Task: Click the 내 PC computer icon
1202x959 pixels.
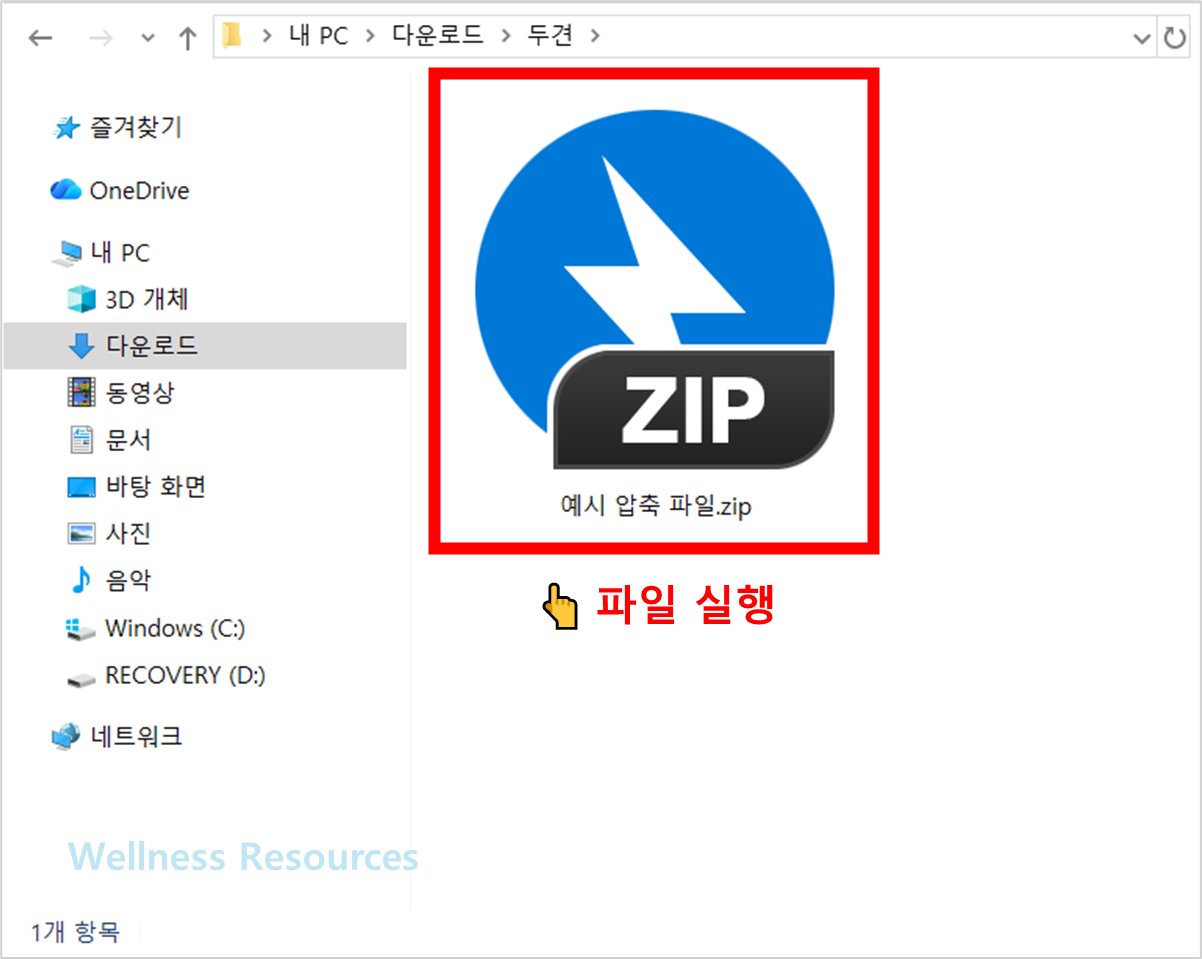Action: click(68, 253)
